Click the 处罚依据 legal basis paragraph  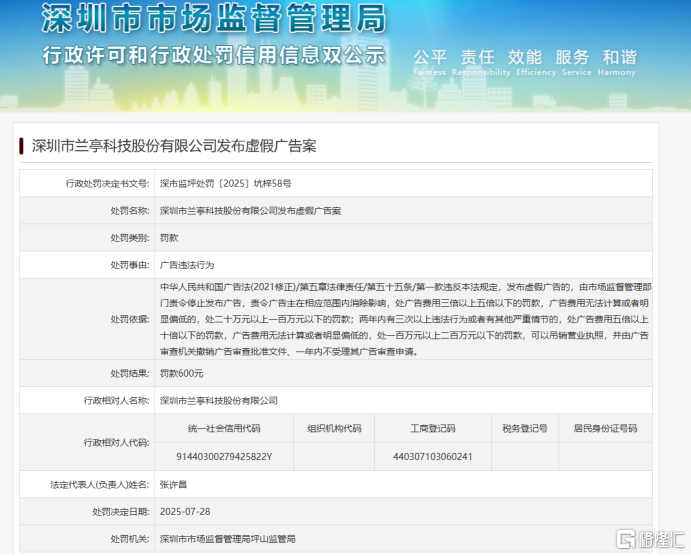pyautogui.click(x=405, y=319)
